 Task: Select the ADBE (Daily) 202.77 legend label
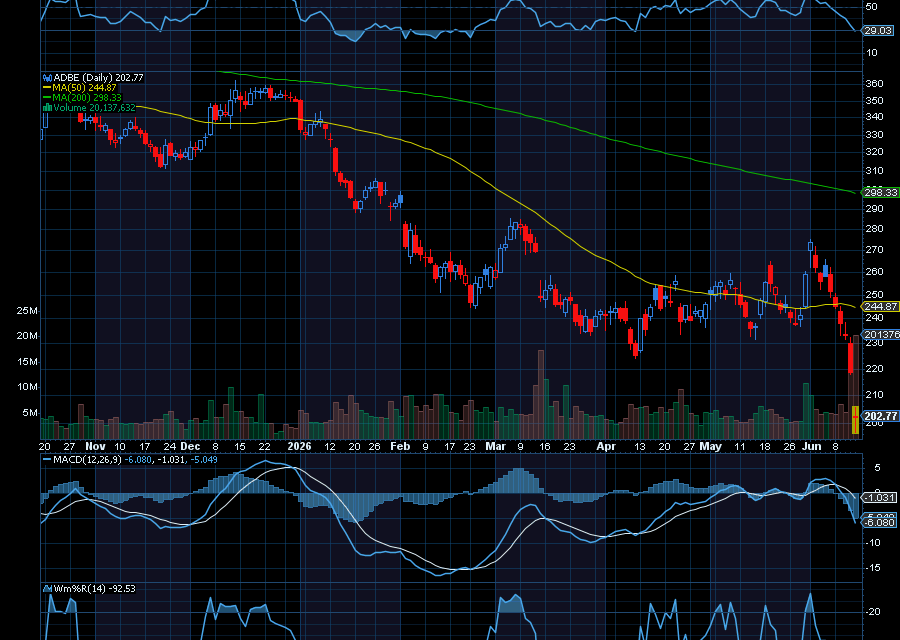98,77
